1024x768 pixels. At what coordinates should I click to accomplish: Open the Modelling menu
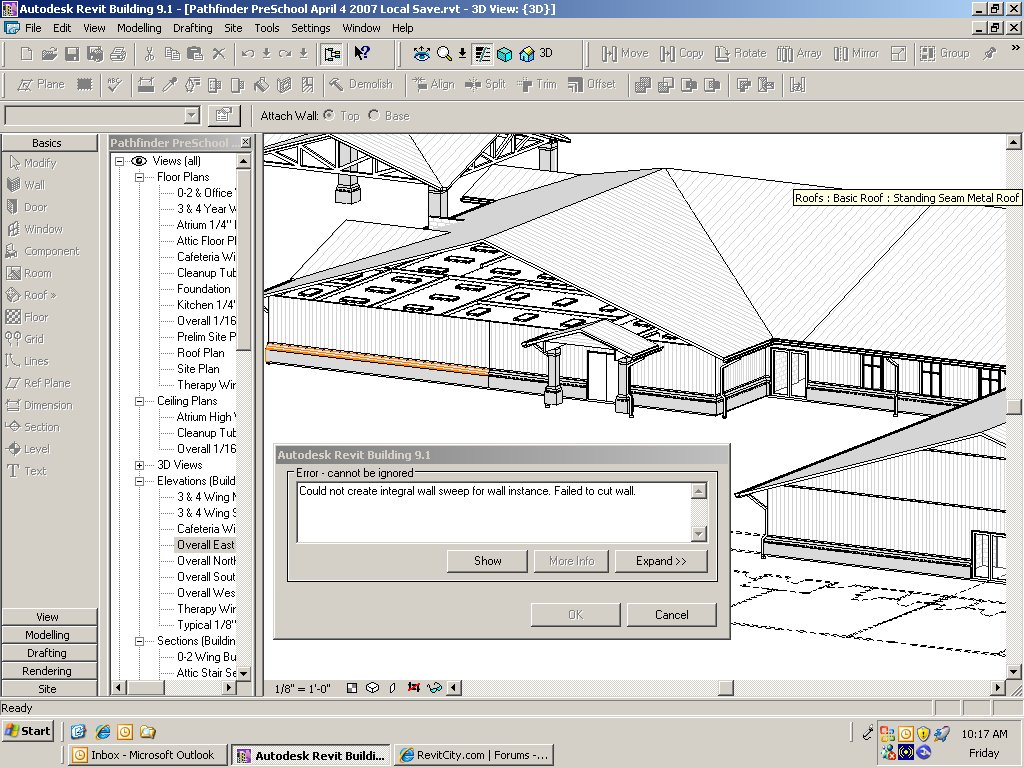(139, 28)
